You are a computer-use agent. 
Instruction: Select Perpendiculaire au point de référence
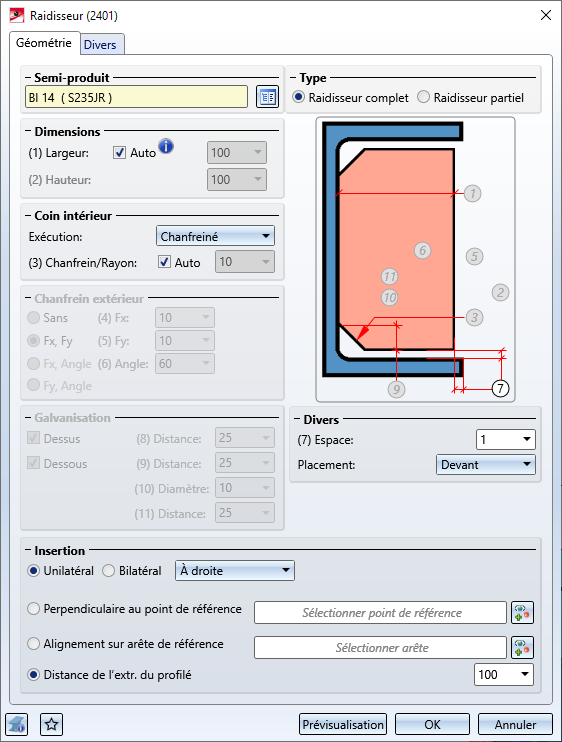[x=33, y=609]
